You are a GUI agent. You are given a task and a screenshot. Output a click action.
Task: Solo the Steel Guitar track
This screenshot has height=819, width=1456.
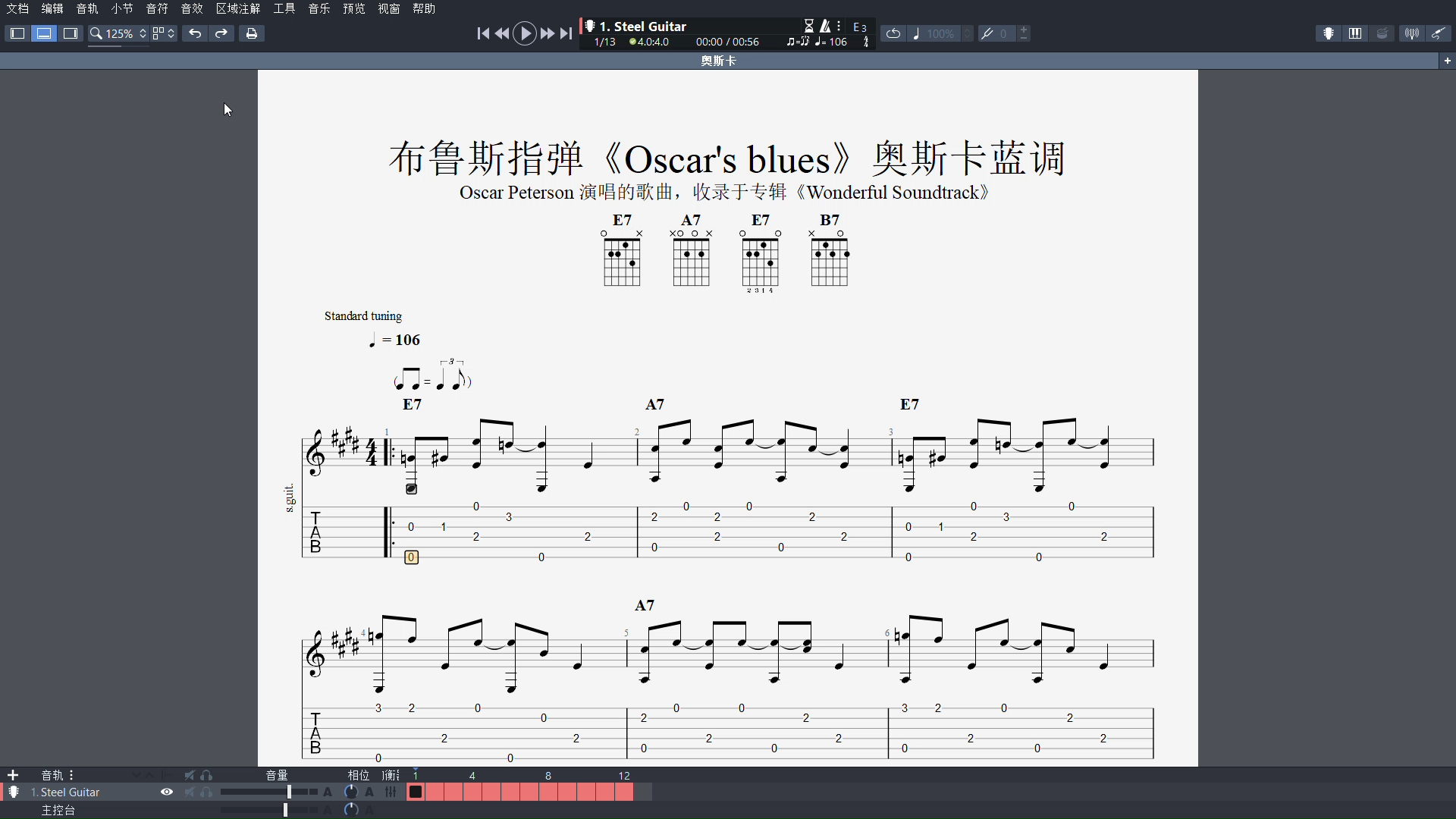point(206,792)
